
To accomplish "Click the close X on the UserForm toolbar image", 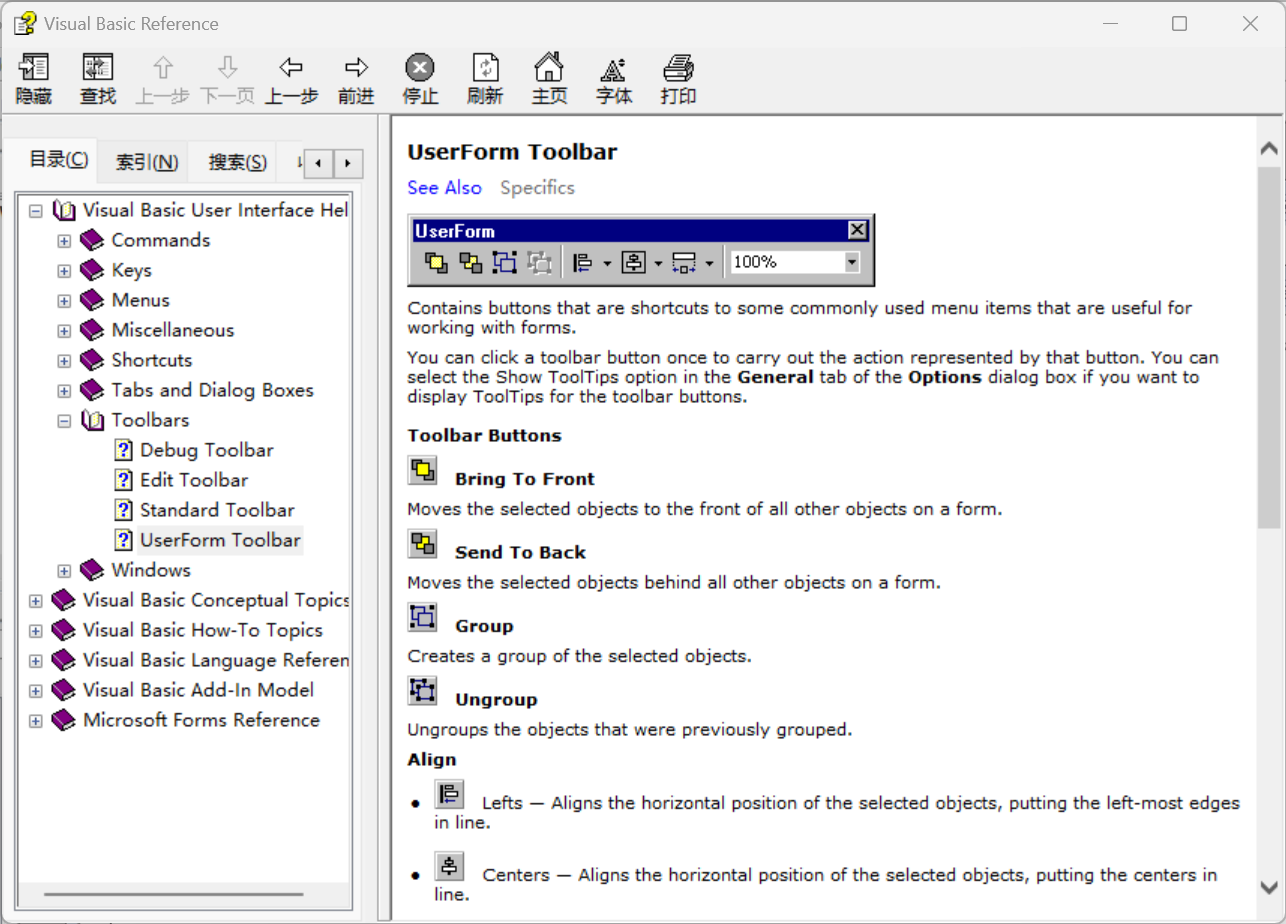I will 857,231.
